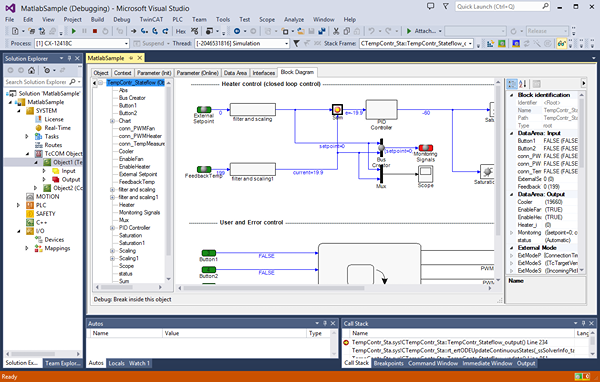Image resolution: width=600 pixels, height=382 pixels.
Task: Click the Categorized sort icon in property grid
Action: [512, 84]
